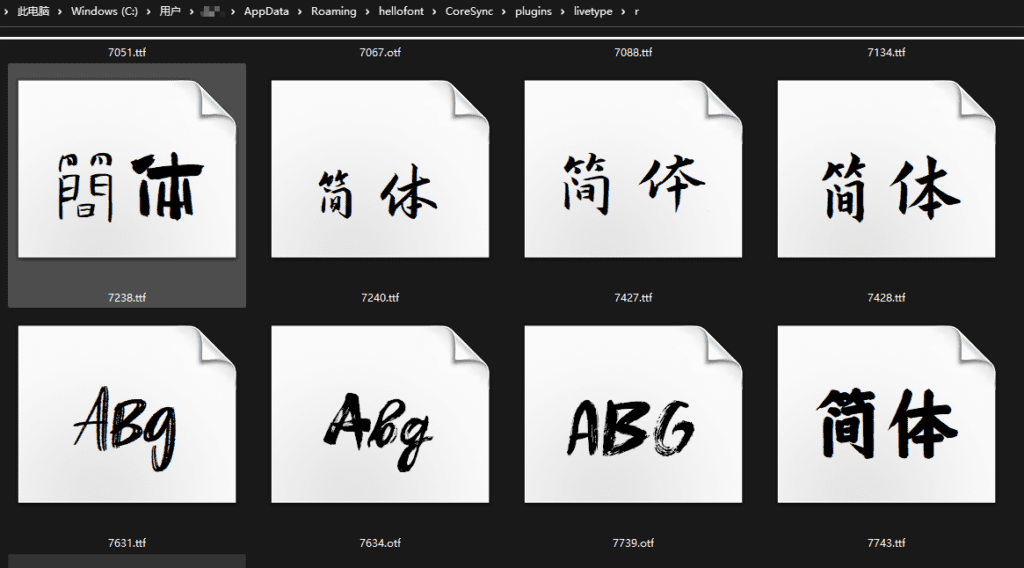Click the 7134.ttf file name label

(x=886, y=52)
